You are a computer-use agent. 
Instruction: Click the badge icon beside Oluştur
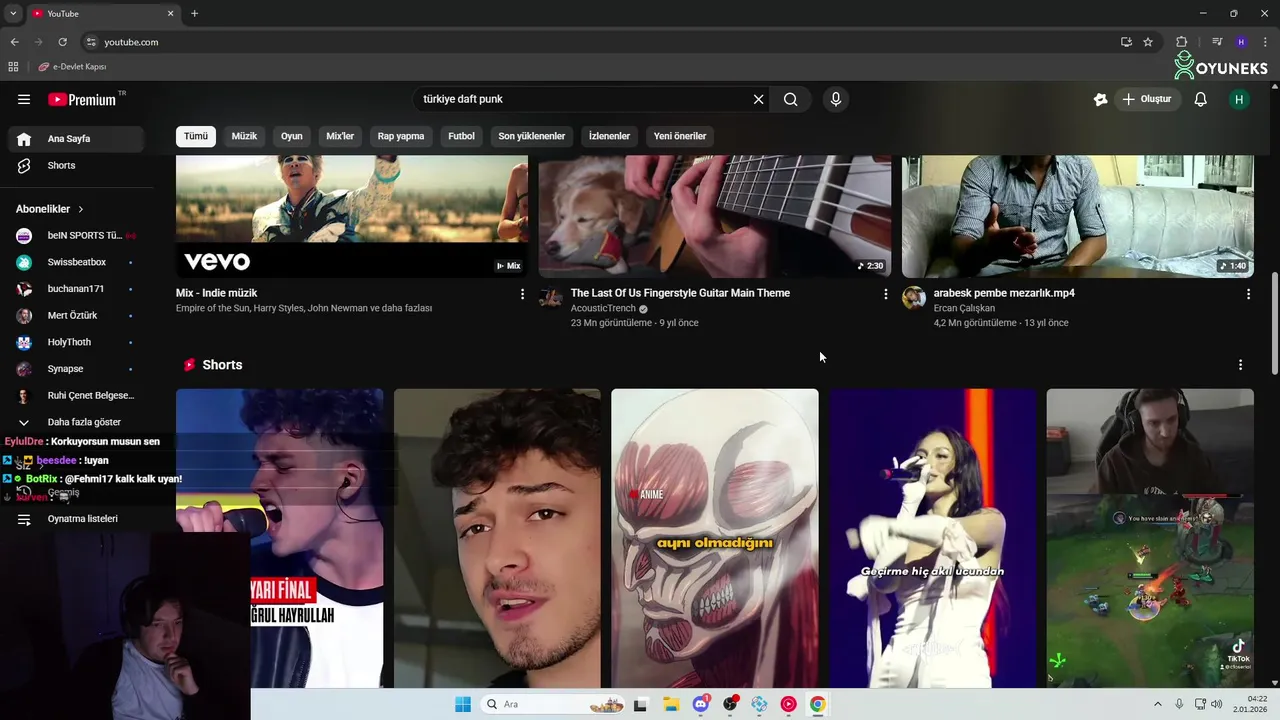tap(1100, 99)
